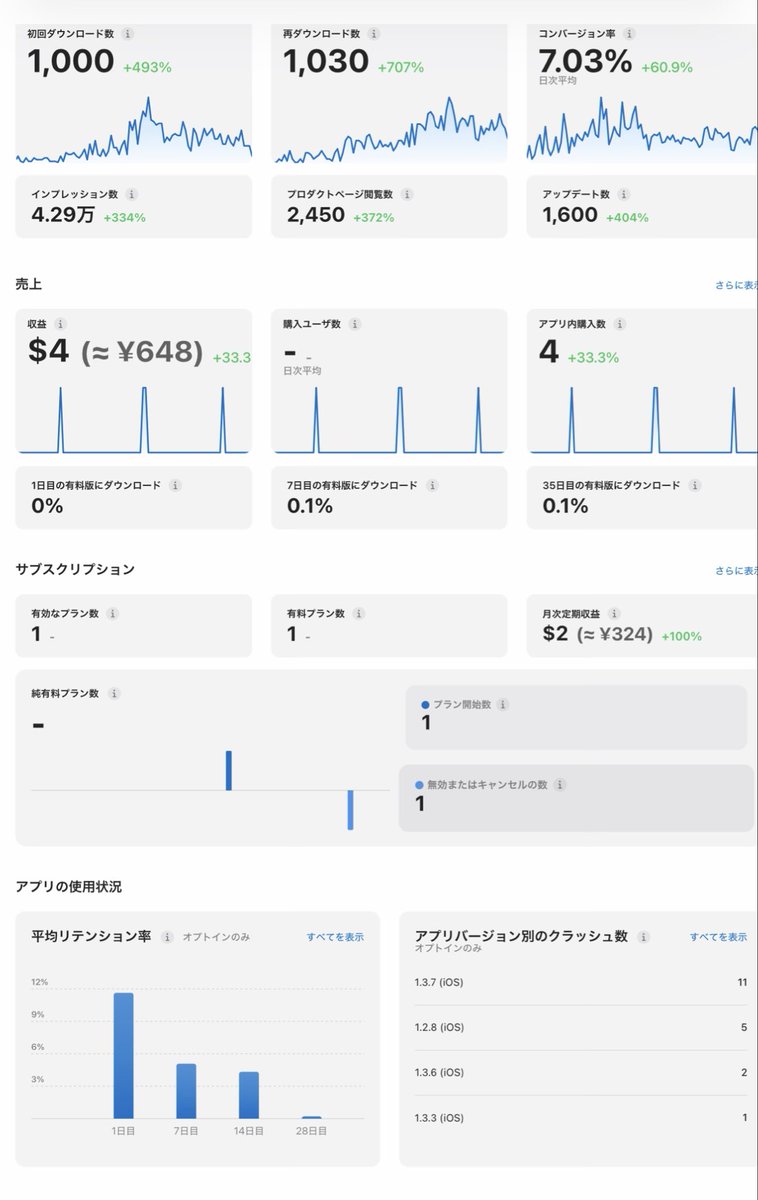Click the 購入ユーザ数 spike chart
The height and width of the screenshot is (1200, 758).
391,420
